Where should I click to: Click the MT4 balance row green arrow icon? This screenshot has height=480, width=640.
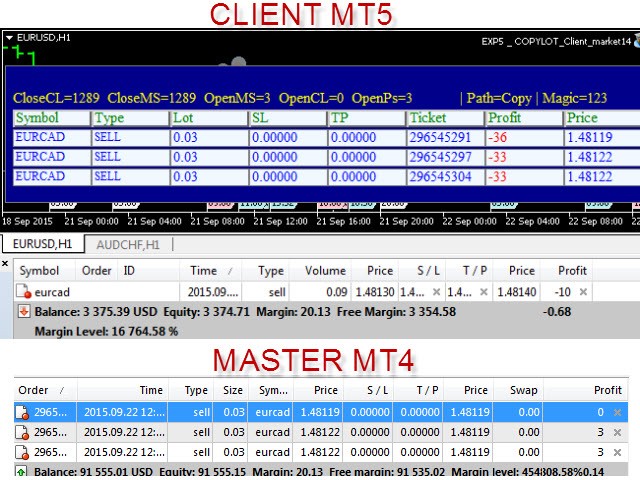pos(21,472)
